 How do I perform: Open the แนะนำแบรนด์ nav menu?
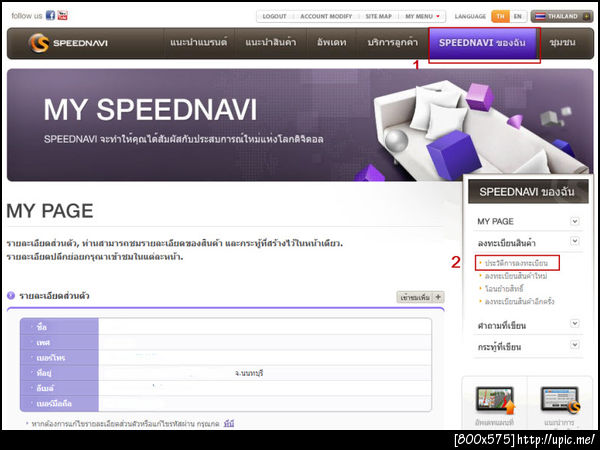[x=199, y=42]
